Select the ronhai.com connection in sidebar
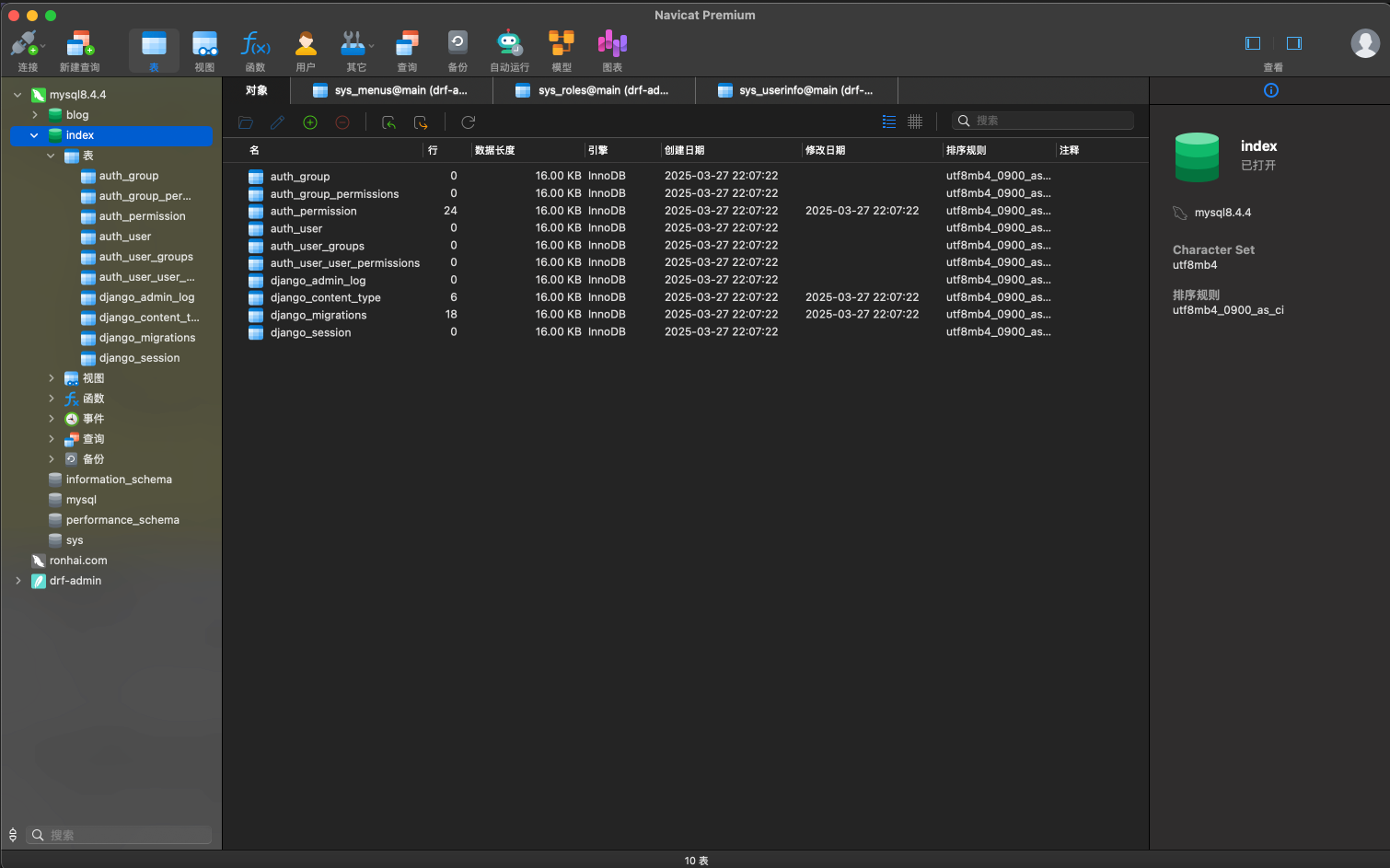 coord(78,561)
